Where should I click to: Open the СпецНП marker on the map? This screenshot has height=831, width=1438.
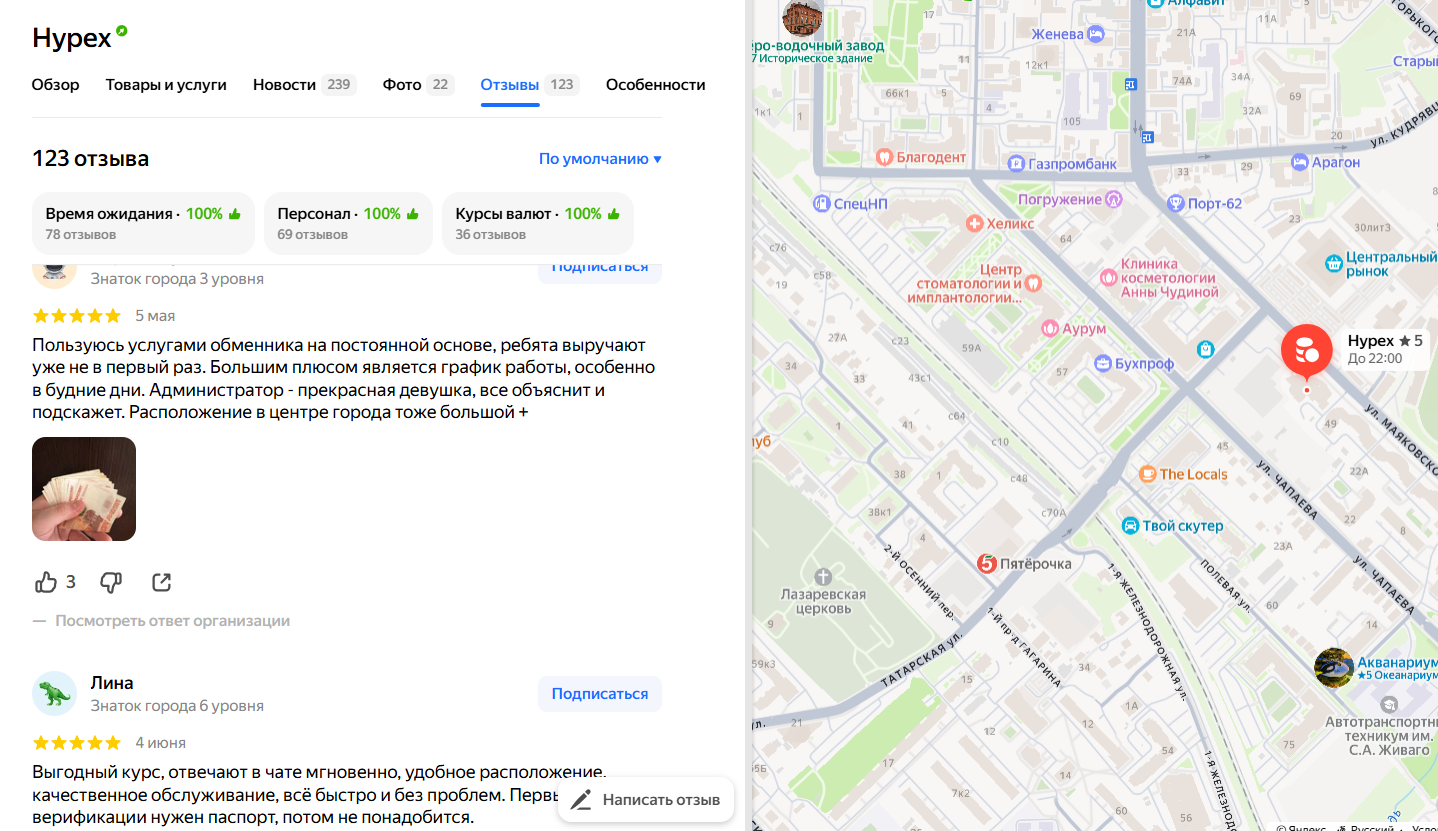(822, 203)
